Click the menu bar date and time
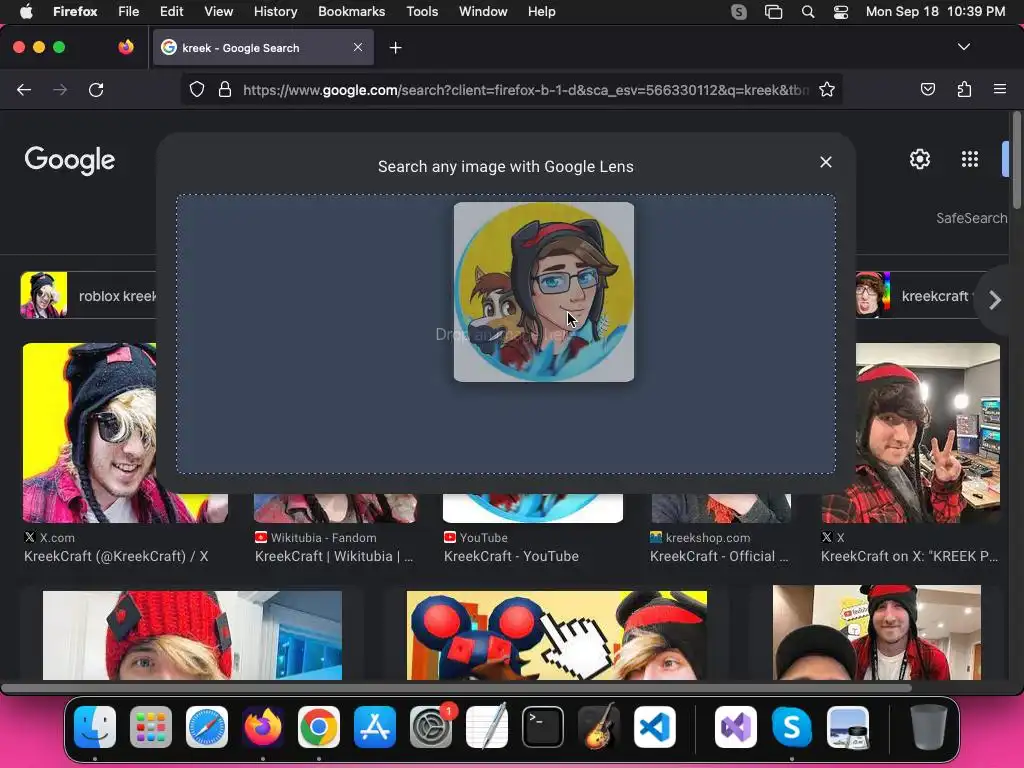This screenshot has height=768, width=1024. pos(935,12)
